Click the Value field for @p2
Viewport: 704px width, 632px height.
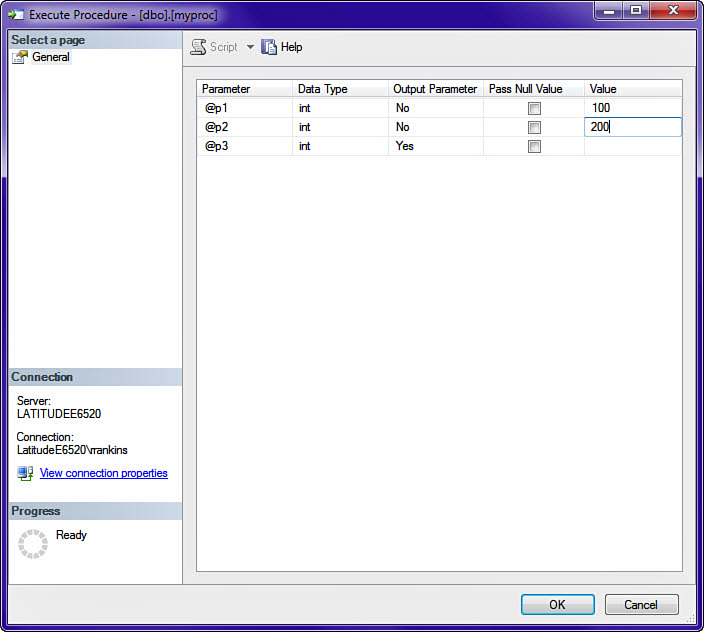pyautogui.click(x=632, y=127)
